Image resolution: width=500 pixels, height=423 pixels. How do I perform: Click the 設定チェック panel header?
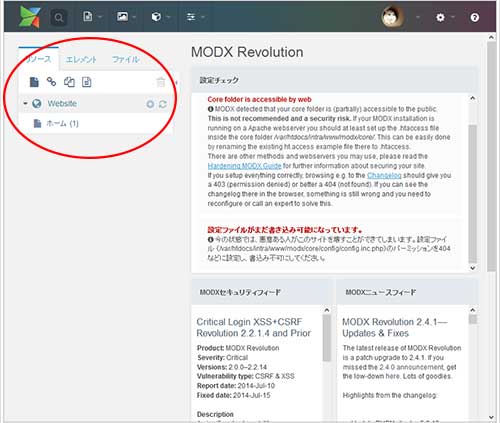(x=334, y=80)
